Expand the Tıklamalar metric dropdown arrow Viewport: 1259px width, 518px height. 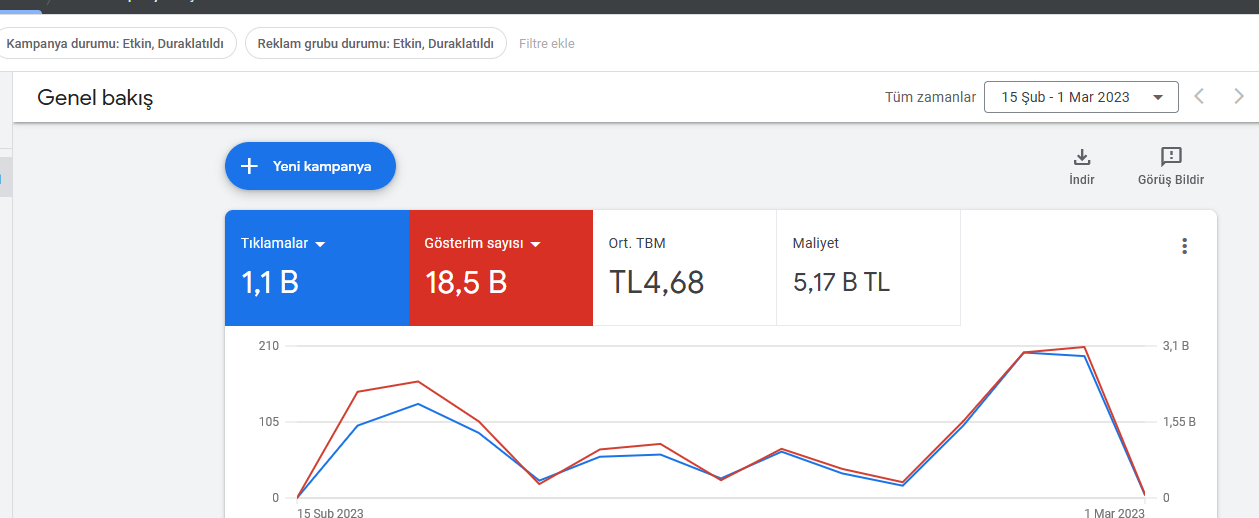[320, 244]
